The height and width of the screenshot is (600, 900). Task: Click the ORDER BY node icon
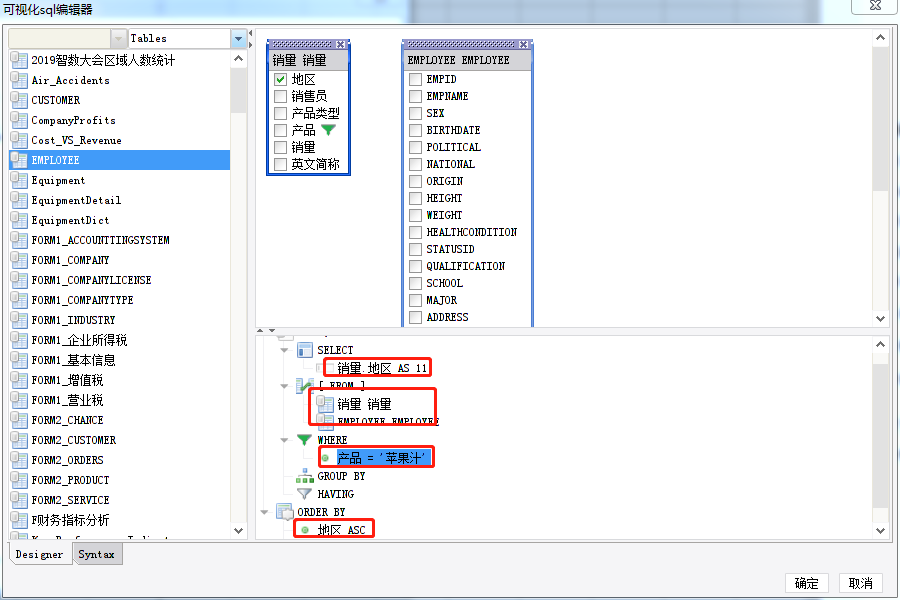coord(285,512)
